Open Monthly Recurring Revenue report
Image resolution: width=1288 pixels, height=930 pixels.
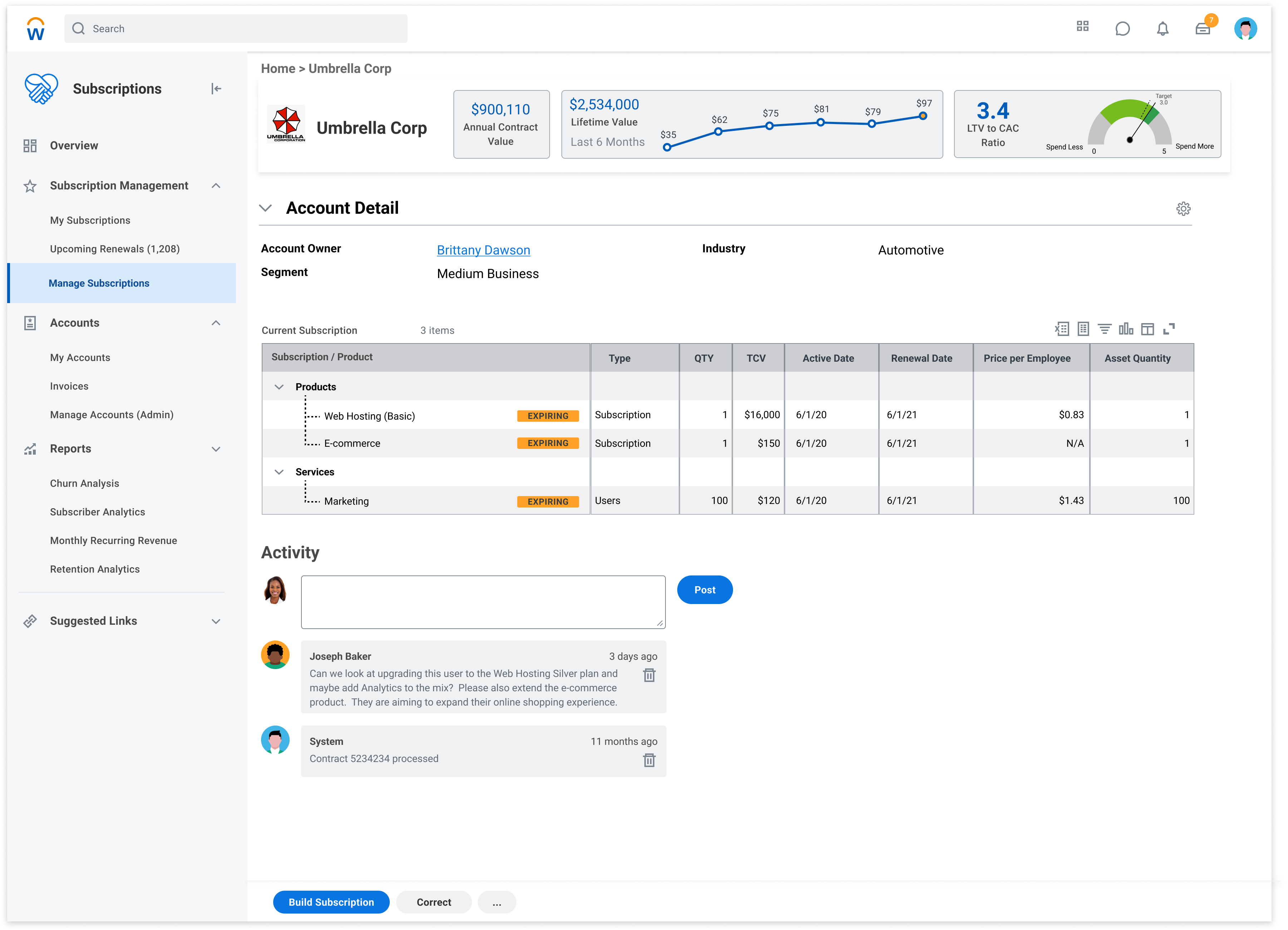114,541
